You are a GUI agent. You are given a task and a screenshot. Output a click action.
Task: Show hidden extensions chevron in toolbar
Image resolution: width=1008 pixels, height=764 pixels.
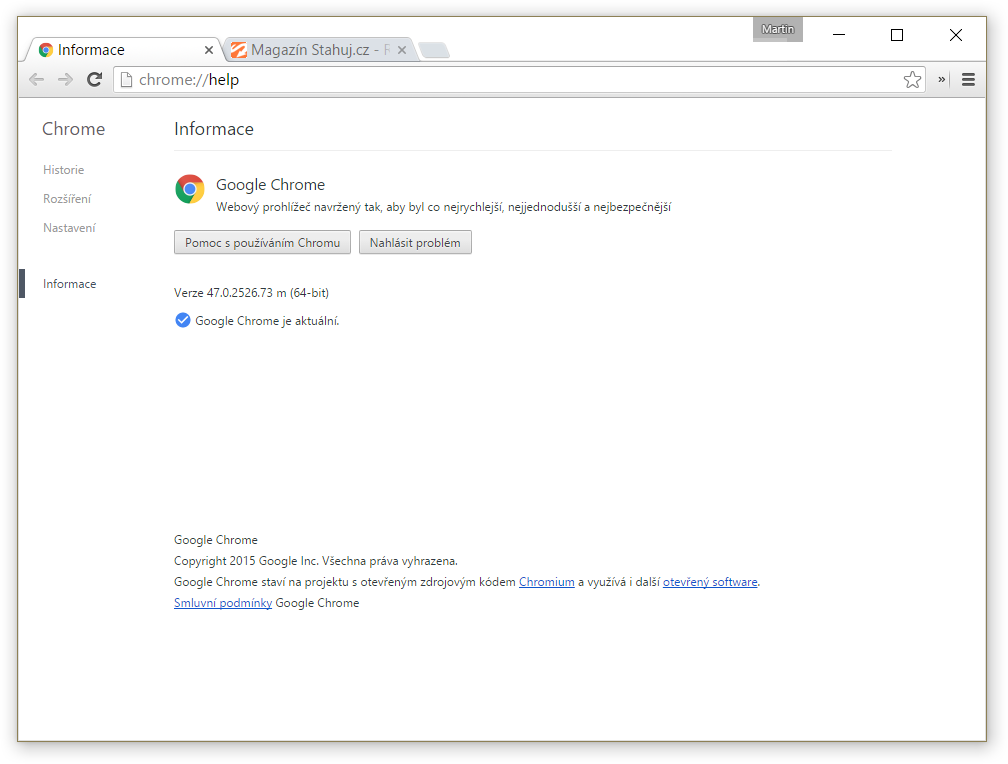[942, 80]
